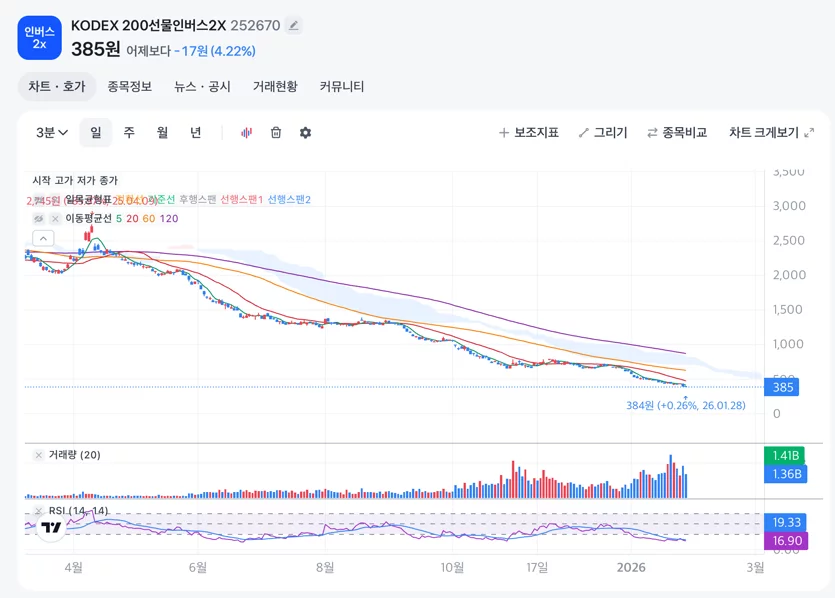Open the 거래현황 tab
Viewport: 835px width, 598px height.
(x=275, y=86)
